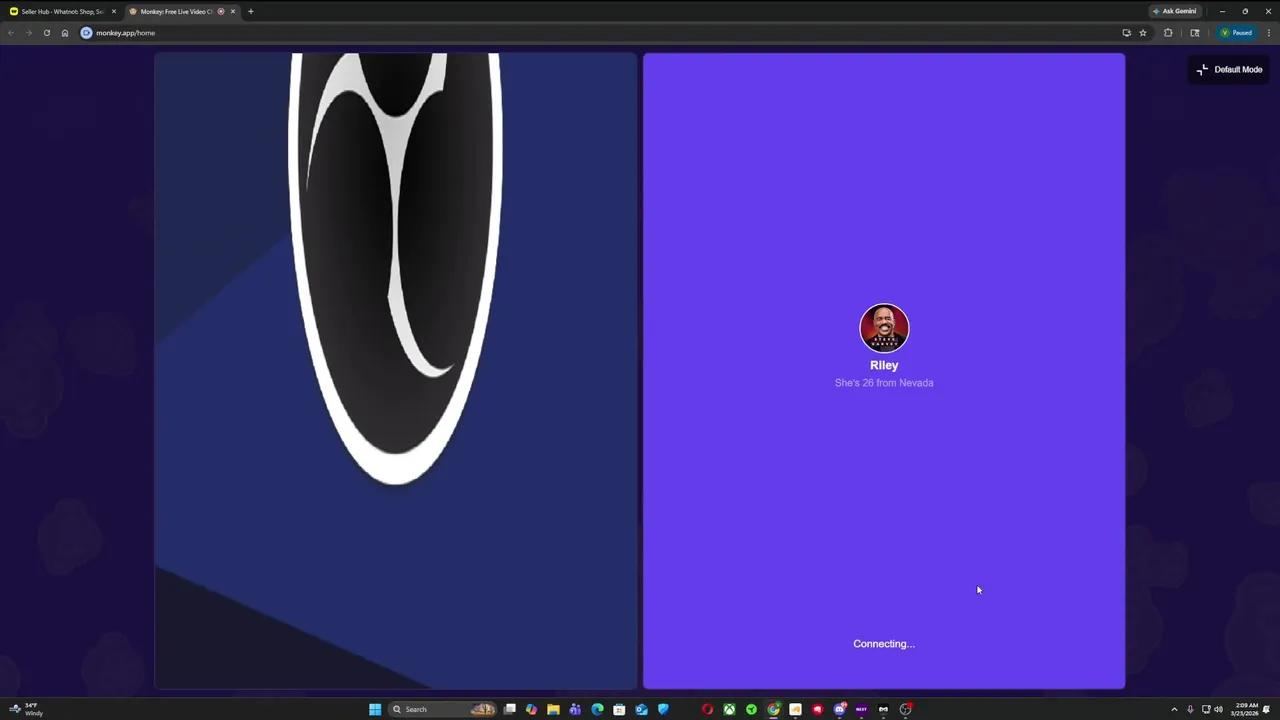Launch Microsoft Edge from the taskbar
This screenshot has width=1280, height=720.
click(597, 709)
